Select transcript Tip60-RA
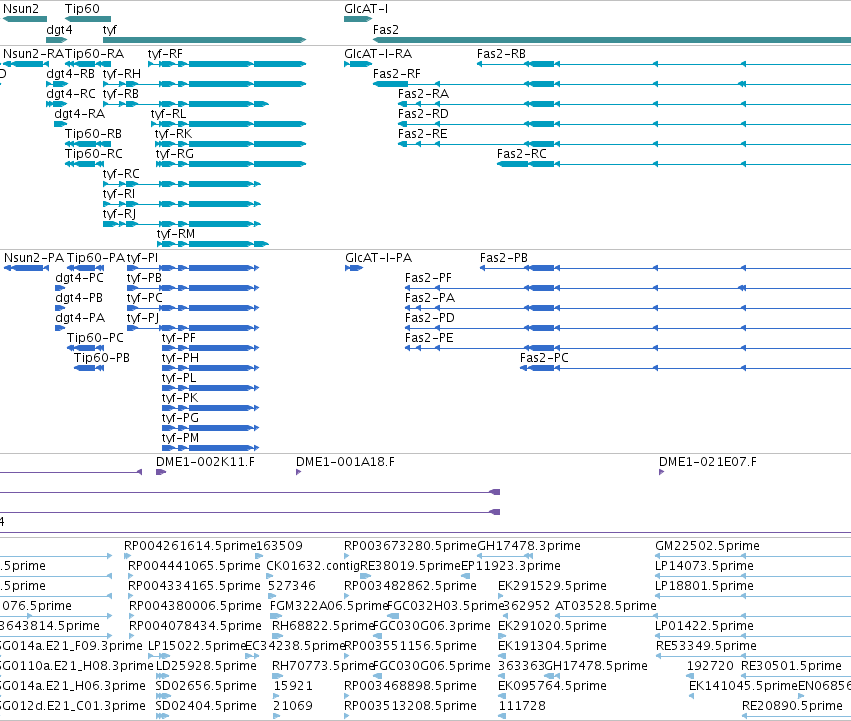 tap(94, 54)
